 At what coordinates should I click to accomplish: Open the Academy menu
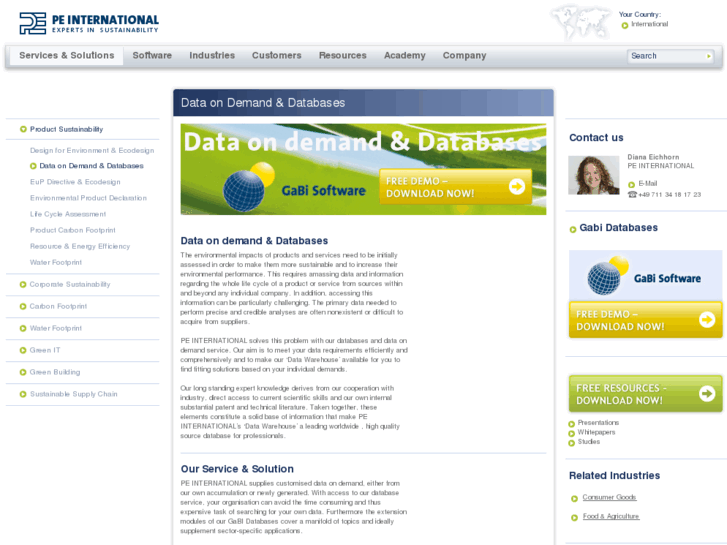click(405, 56)
